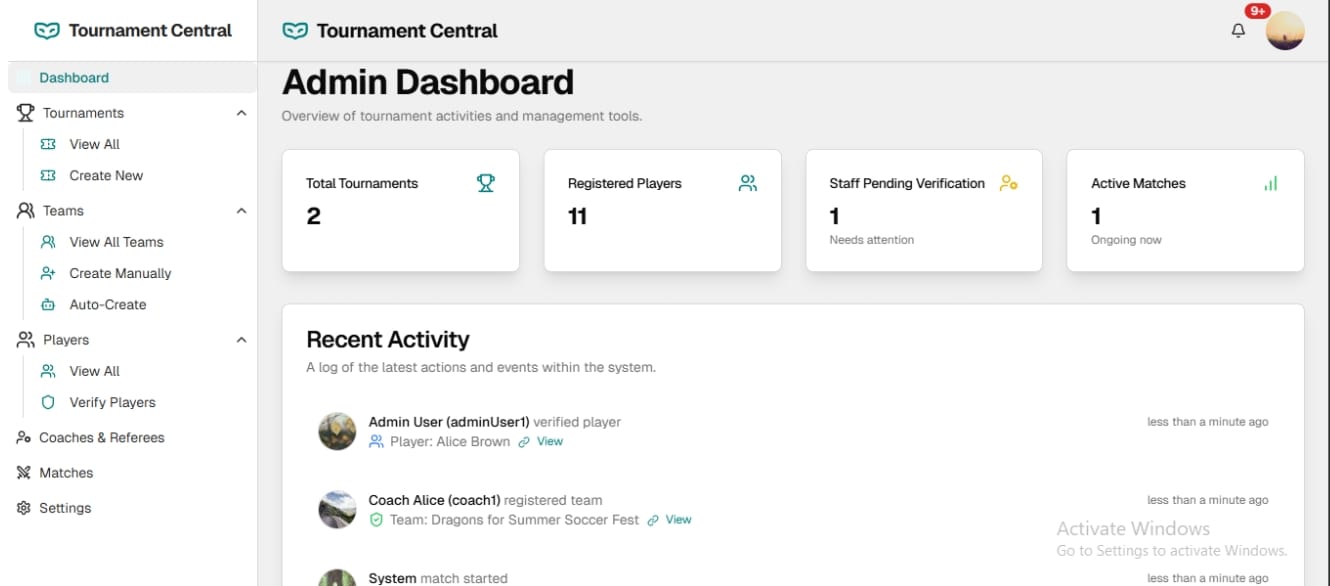Open the user profile avatar
This screenshot has height=586, width=1330.
(x=1285, y=31)
